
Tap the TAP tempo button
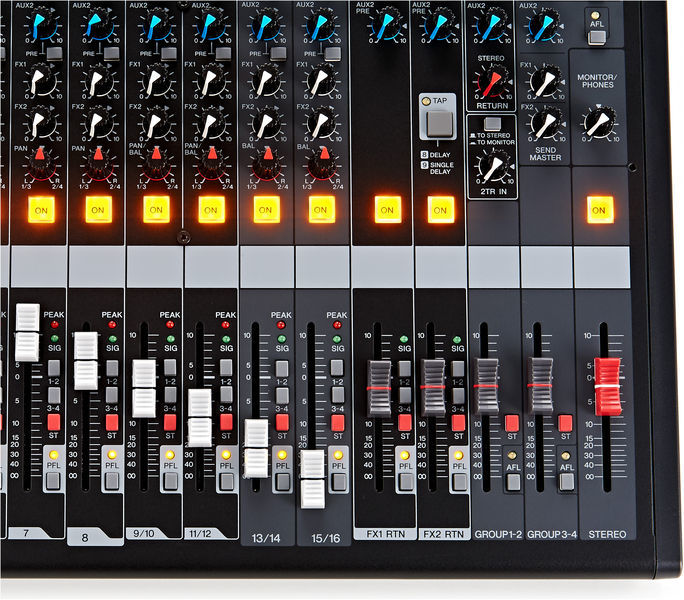[439, 123]
